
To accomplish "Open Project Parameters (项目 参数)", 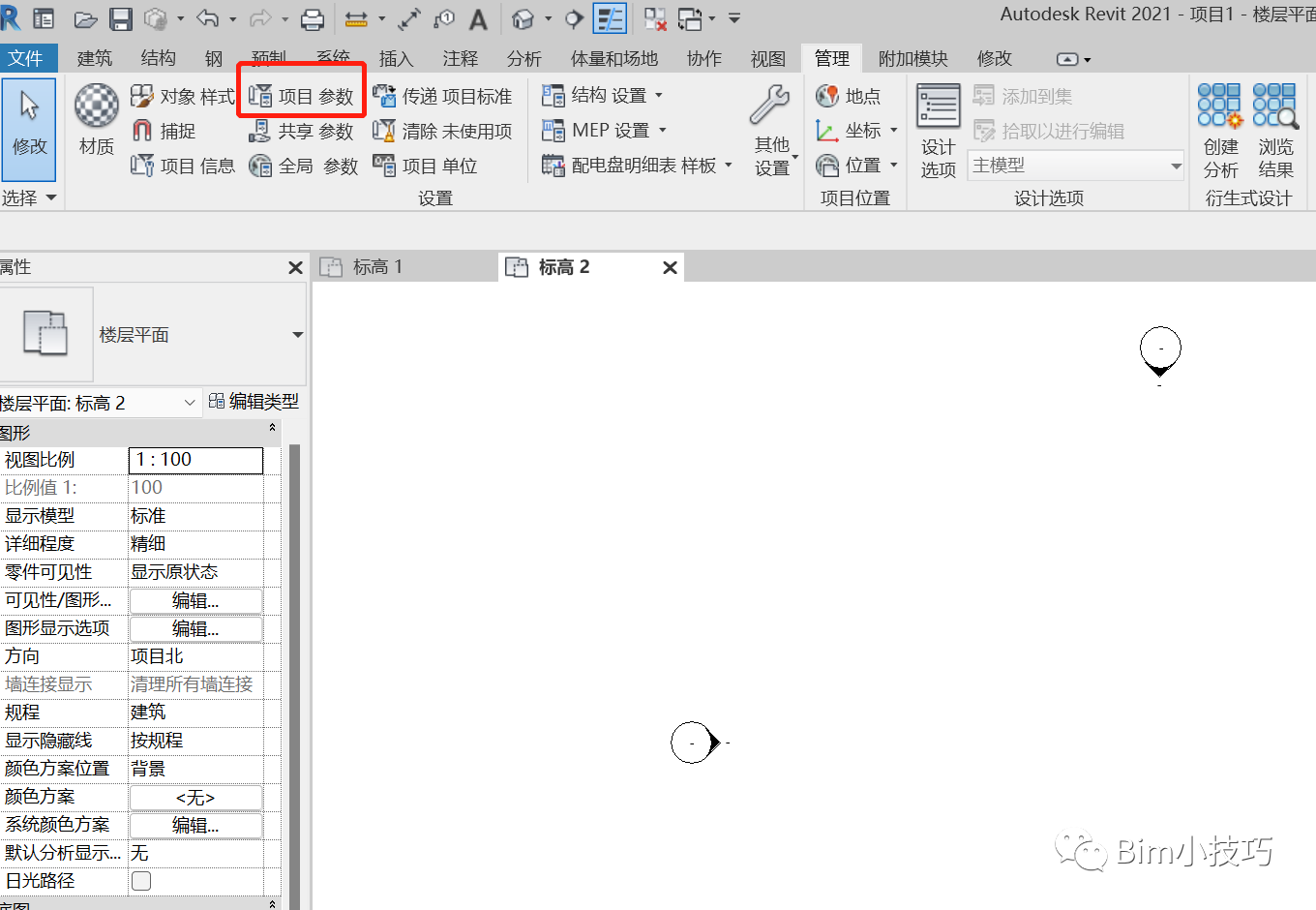I will (301, 96).
